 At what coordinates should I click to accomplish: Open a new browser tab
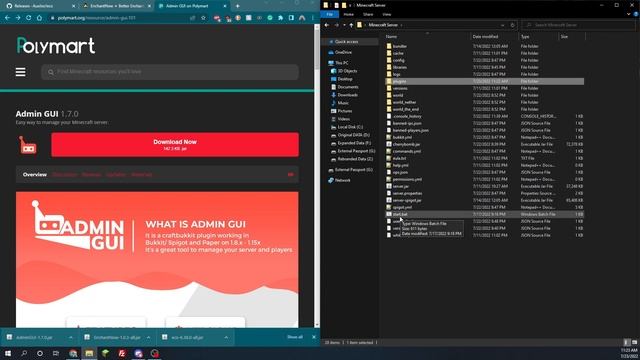[x=238, y=6]
